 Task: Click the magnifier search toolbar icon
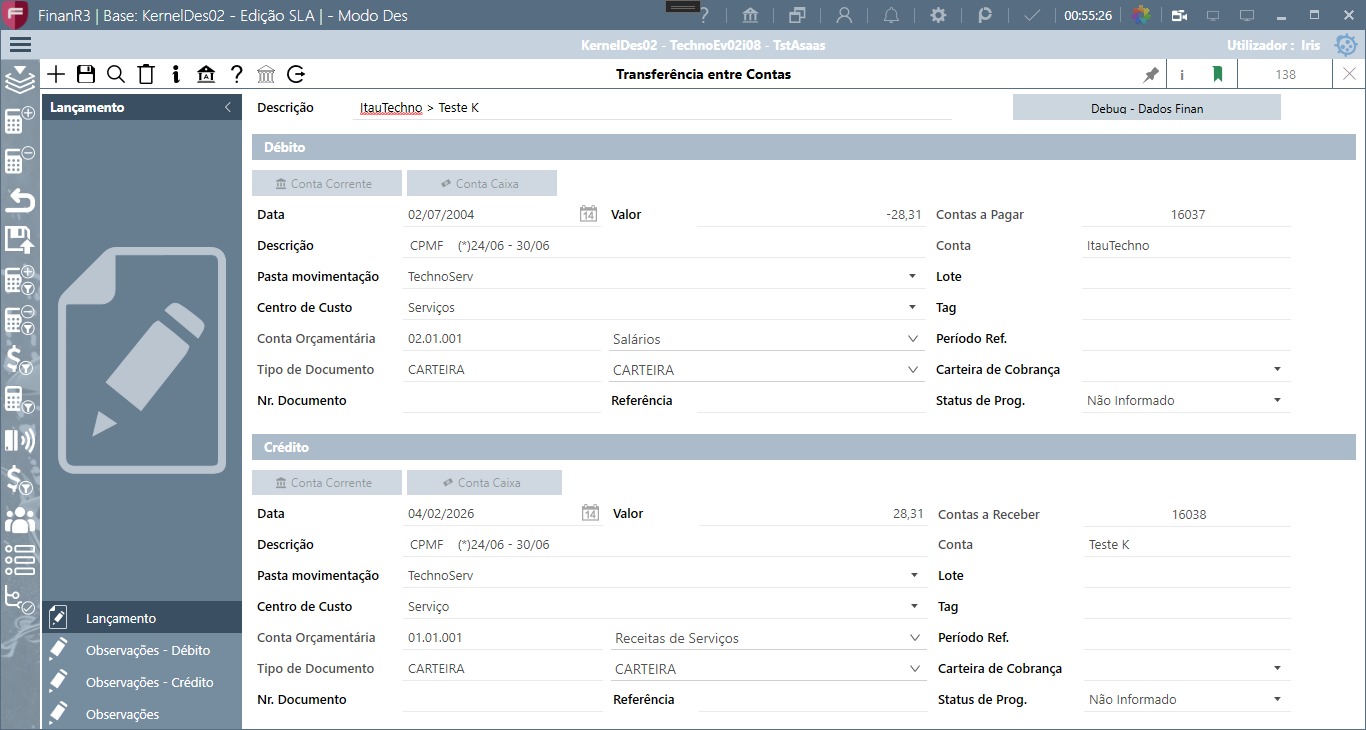(x=116, y=74)
